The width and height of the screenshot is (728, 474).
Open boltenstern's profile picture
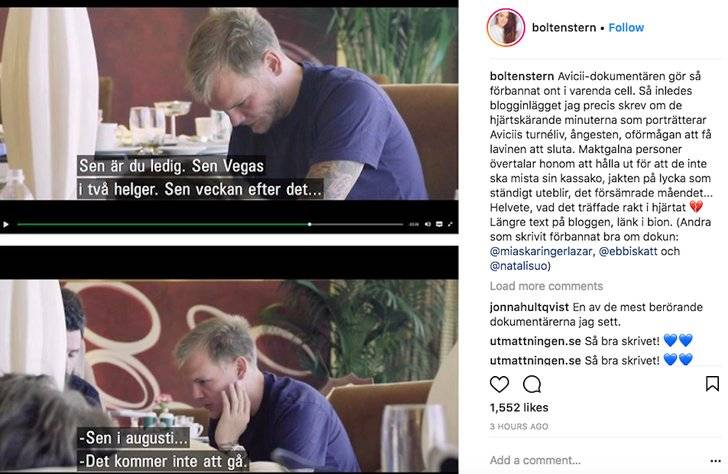pos(506,27)
